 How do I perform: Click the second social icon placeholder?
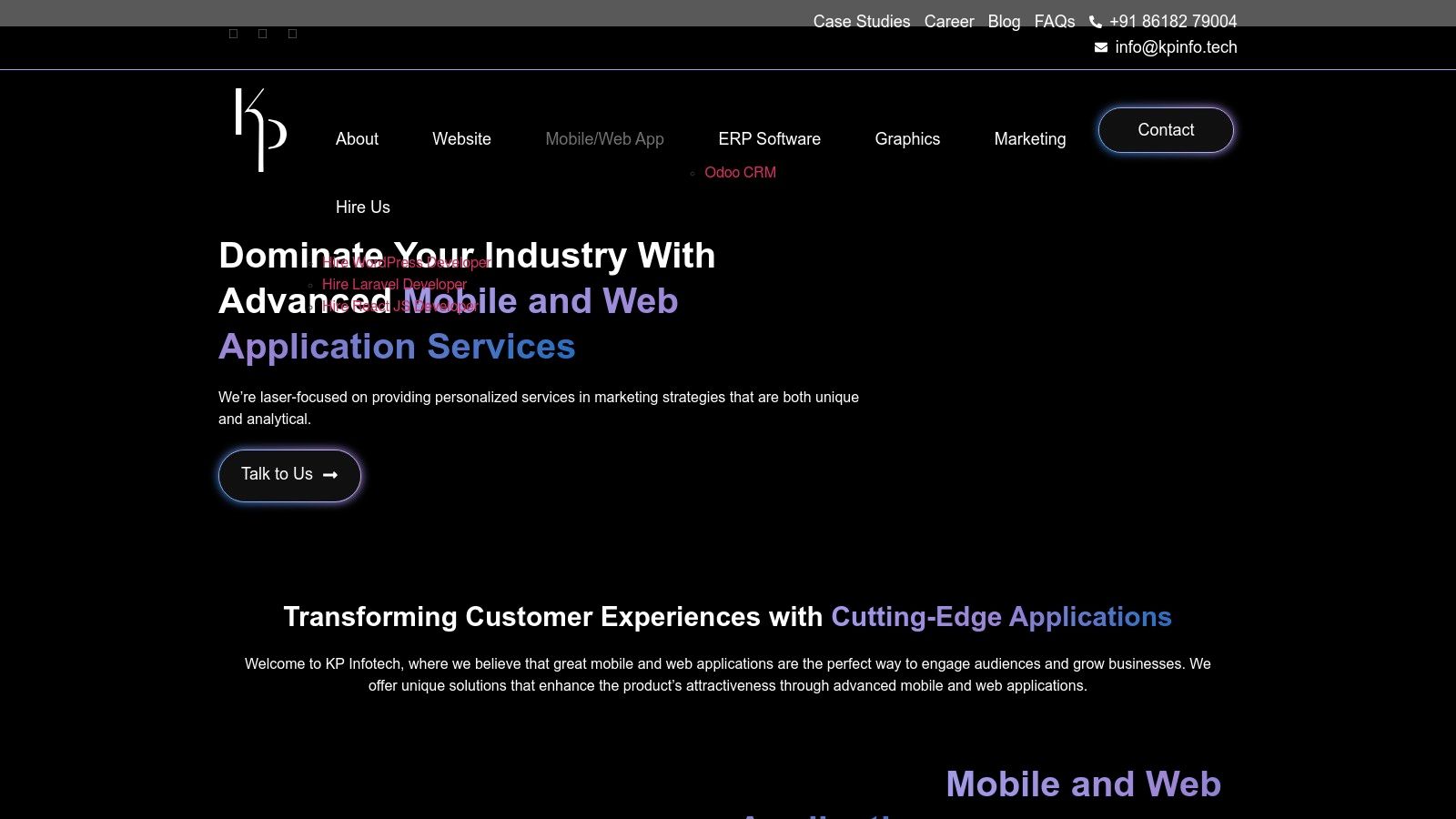(x=263, y=34)
